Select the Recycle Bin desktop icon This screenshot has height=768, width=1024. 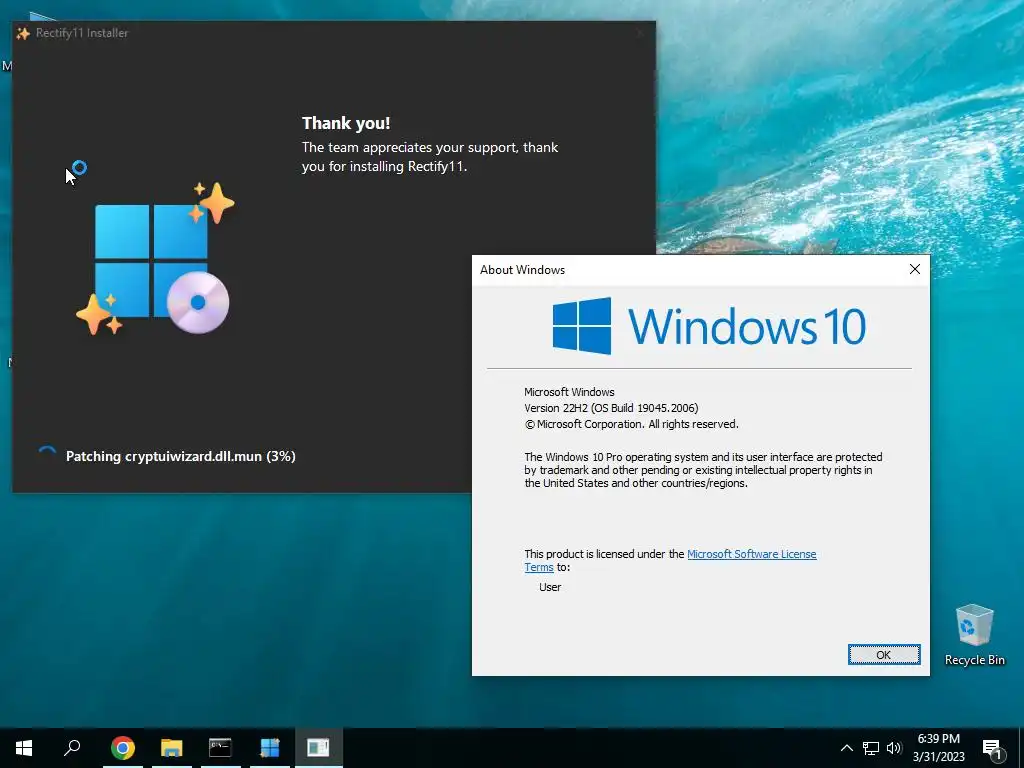coord(974,634)
